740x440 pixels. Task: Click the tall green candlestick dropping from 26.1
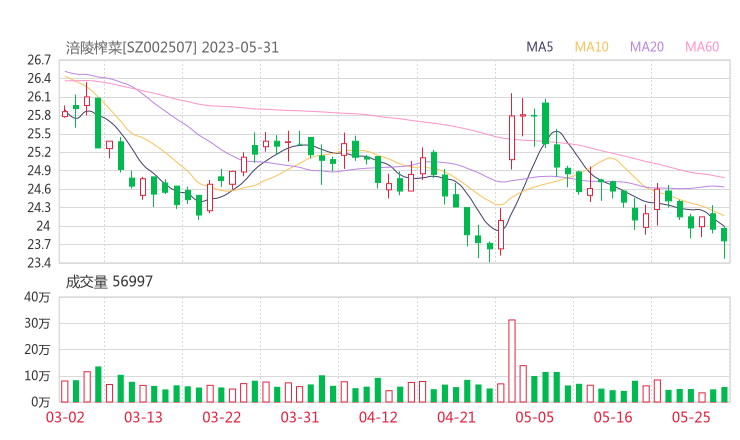pos(98,123)
